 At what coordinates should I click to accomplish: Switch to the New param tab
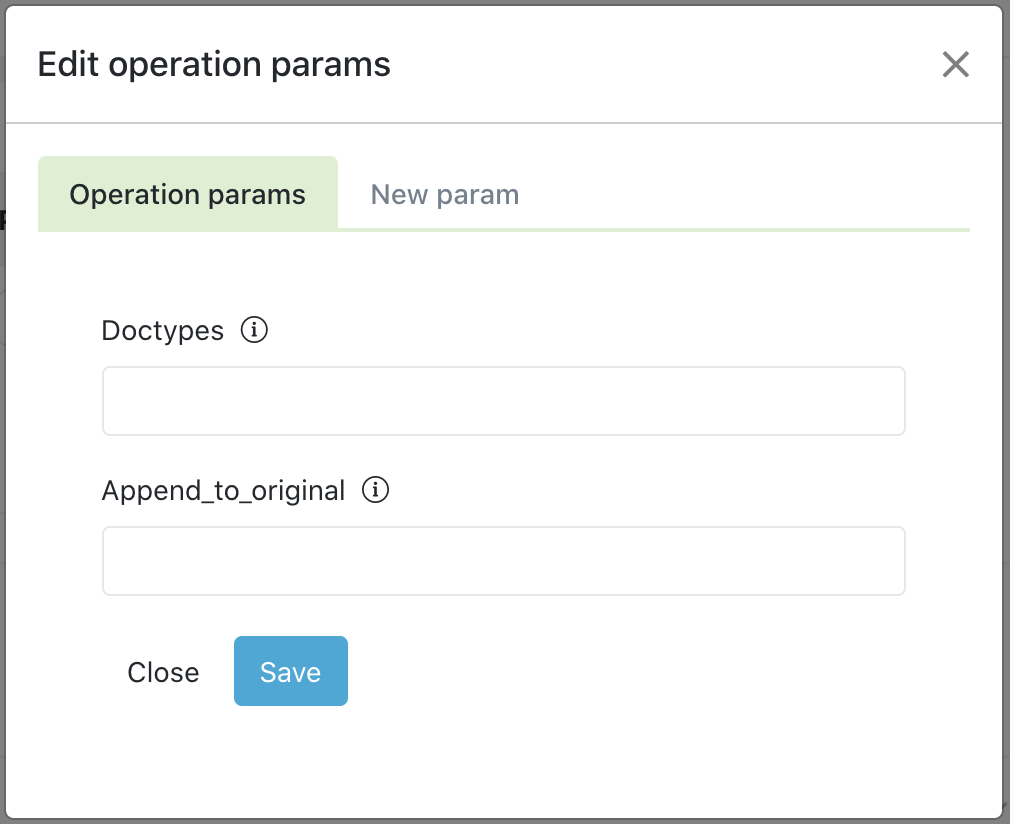tap(444, 194)
